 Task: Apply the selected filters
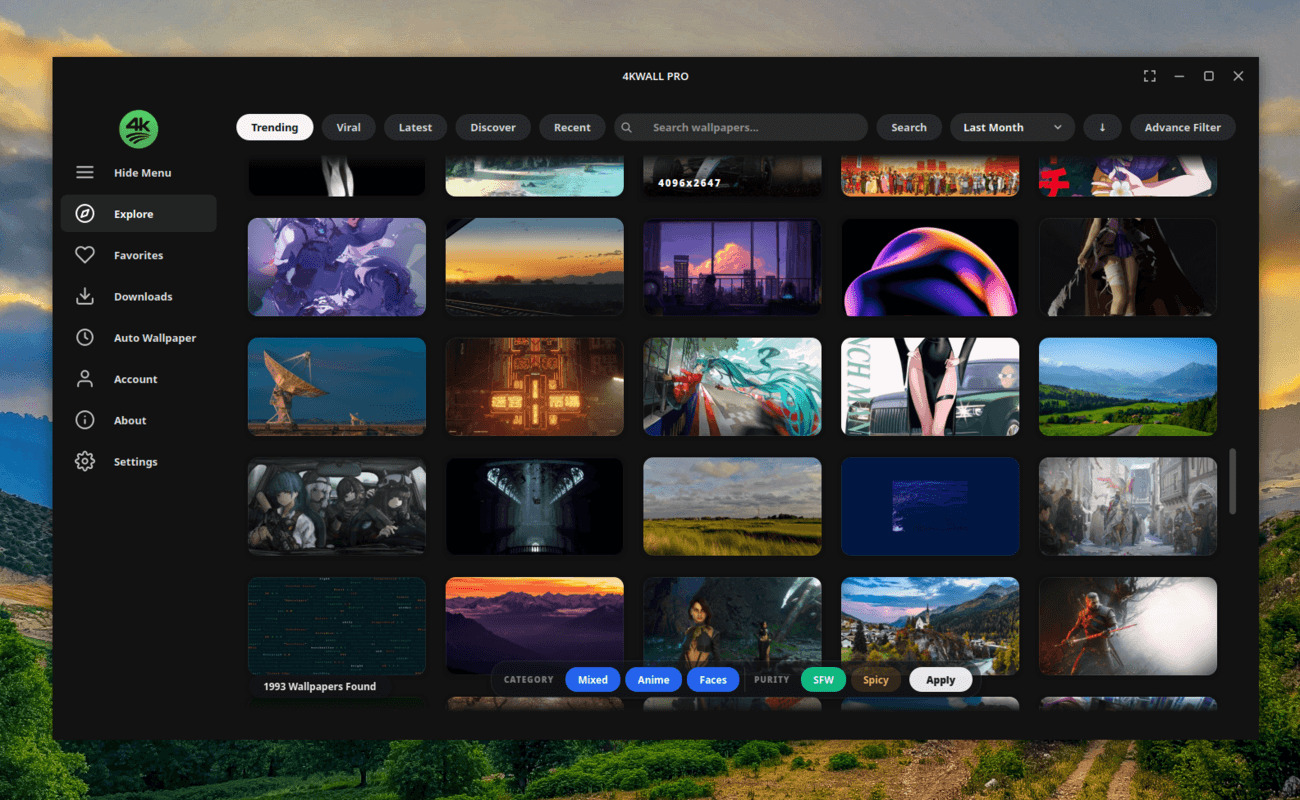941,680
